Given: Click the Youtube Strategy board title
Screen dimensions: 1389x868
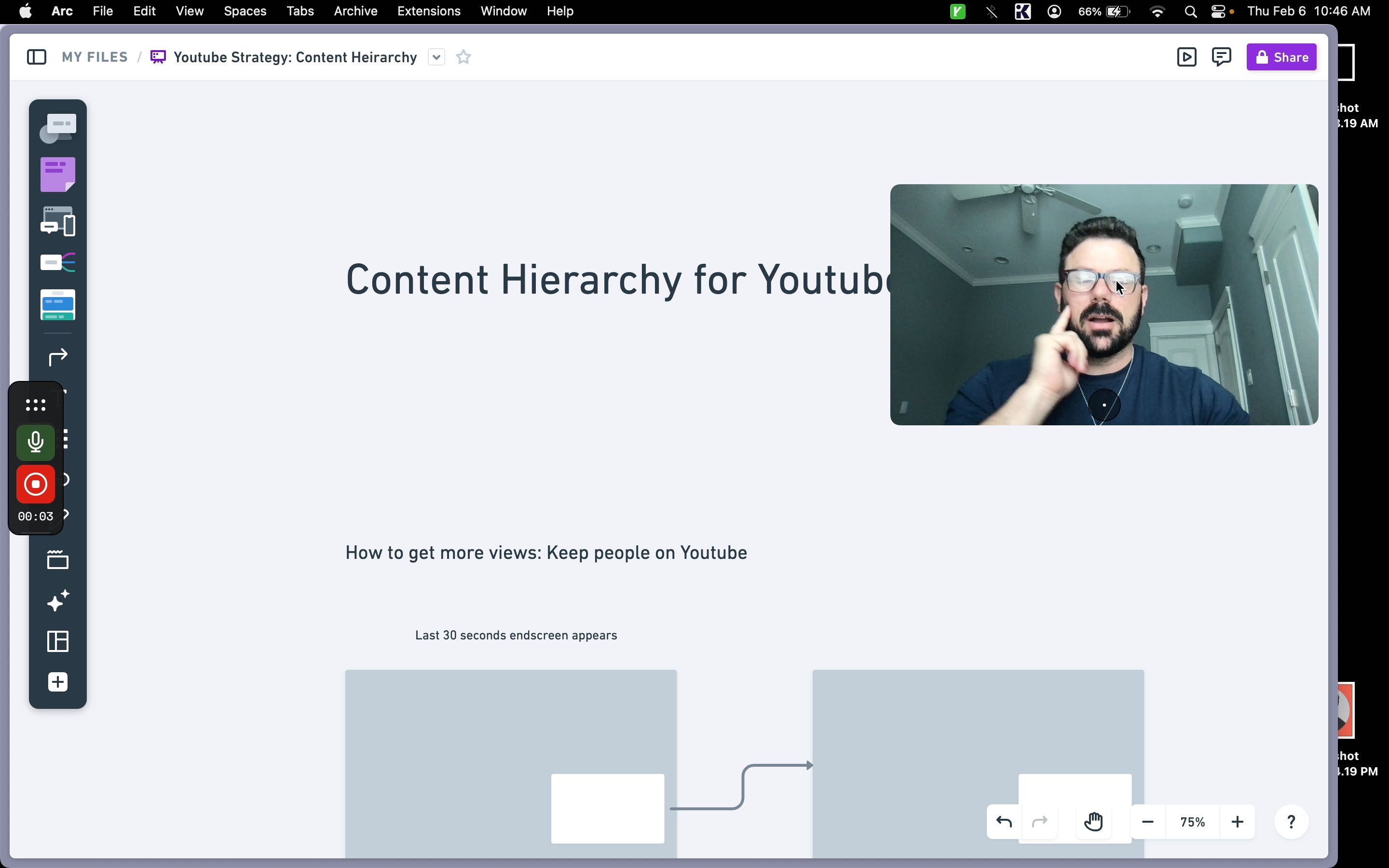Looking at the screenshot, I should tap(295, 57).
